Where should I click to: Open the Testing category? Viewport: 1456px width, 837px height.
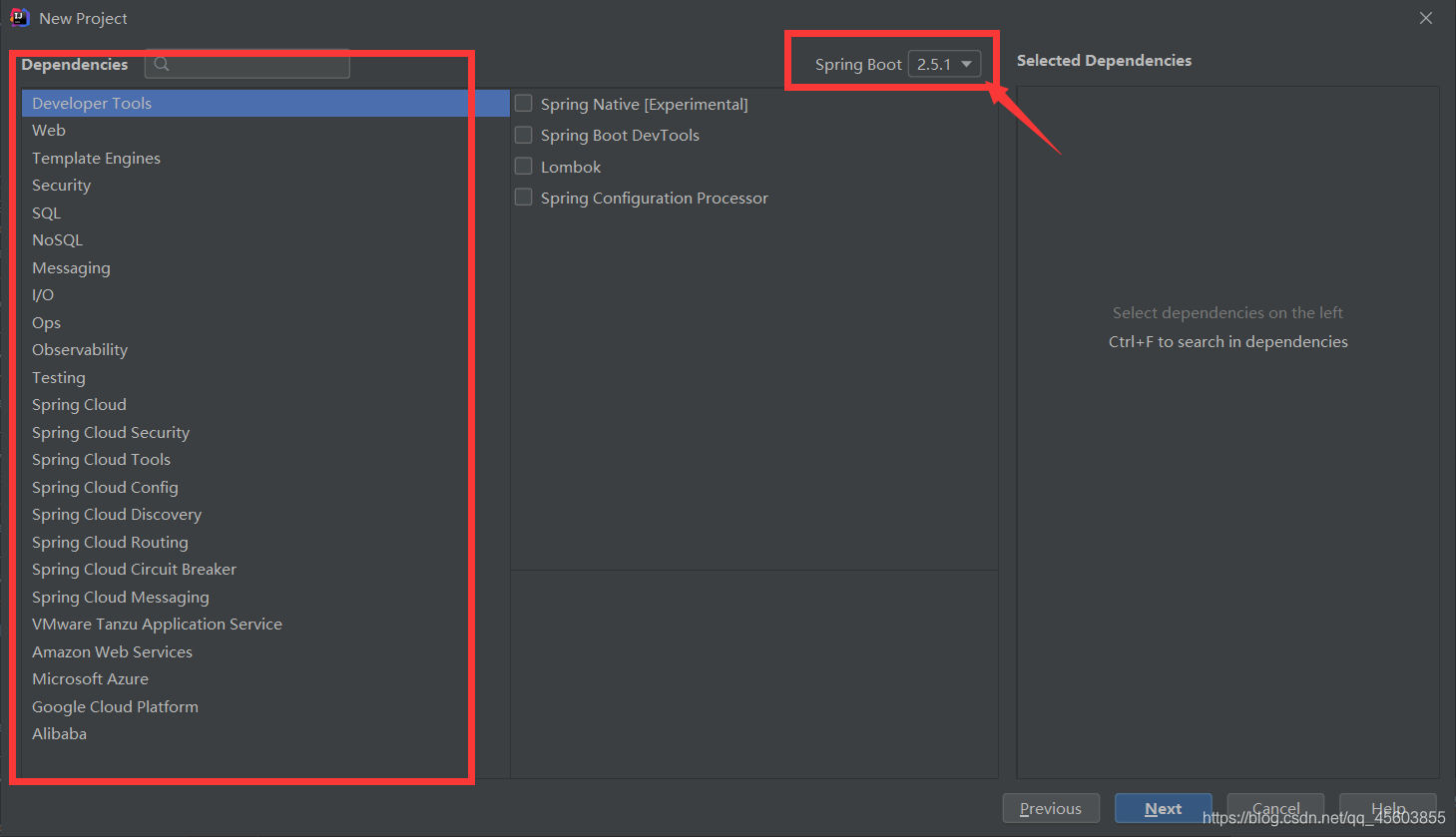coord(265,377)
